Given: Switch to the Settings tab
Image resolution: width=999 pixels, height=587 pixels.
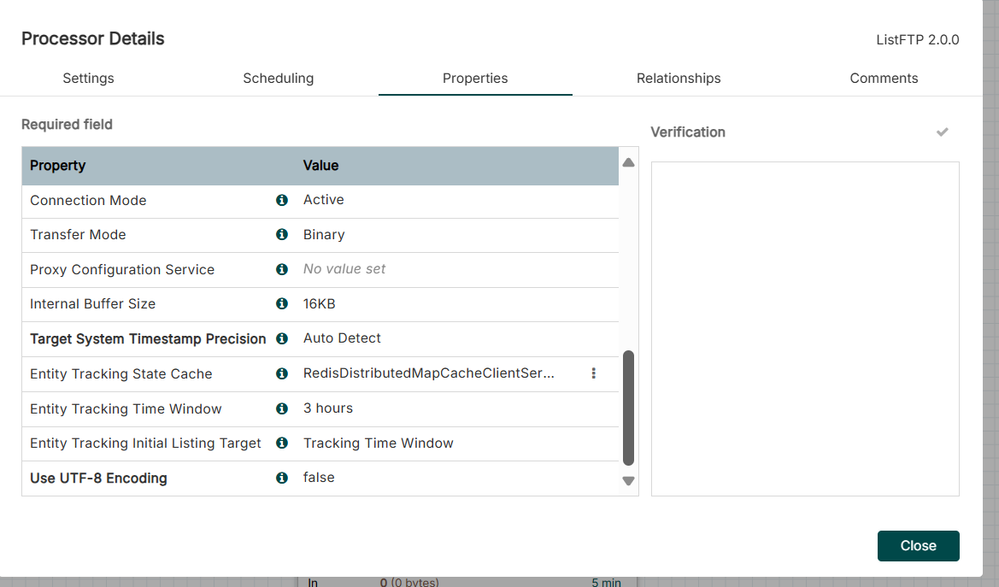Looking at the screenshot, I should [x=88, y=78].
